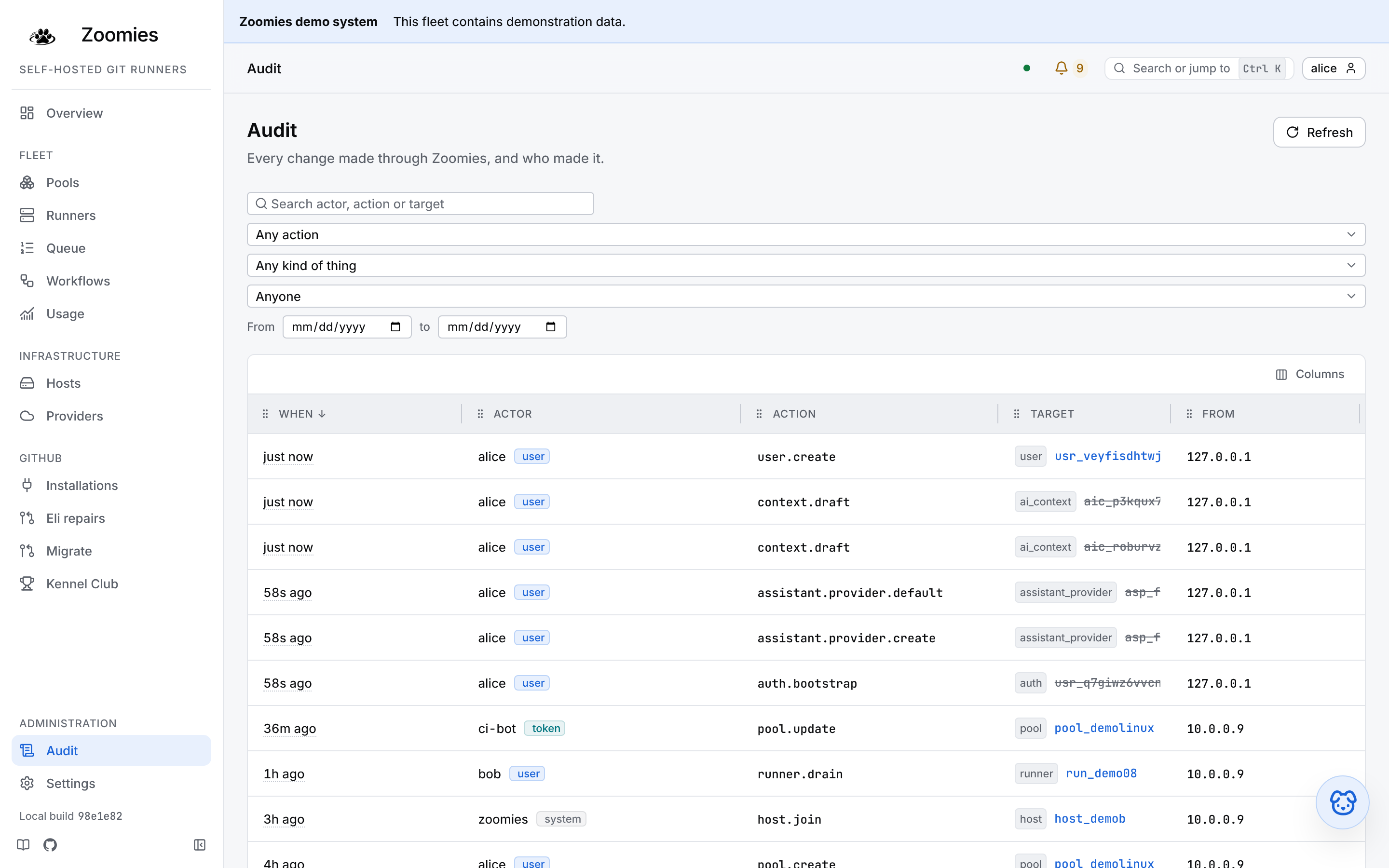Click the runner.drain action text

tap(800, 774)
